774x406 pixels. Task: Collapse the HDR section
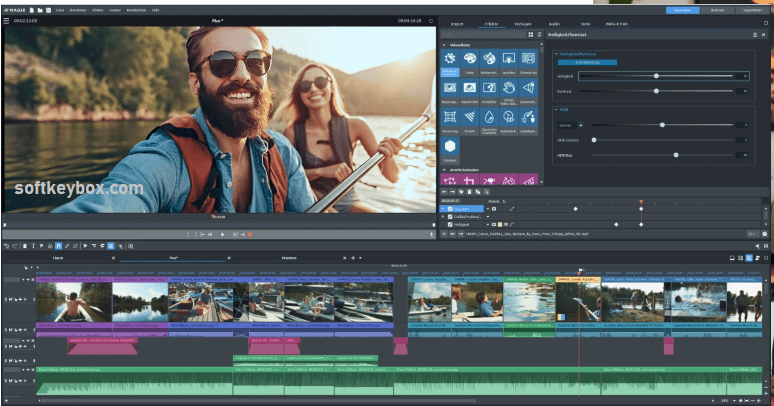[x=556, y=110]
